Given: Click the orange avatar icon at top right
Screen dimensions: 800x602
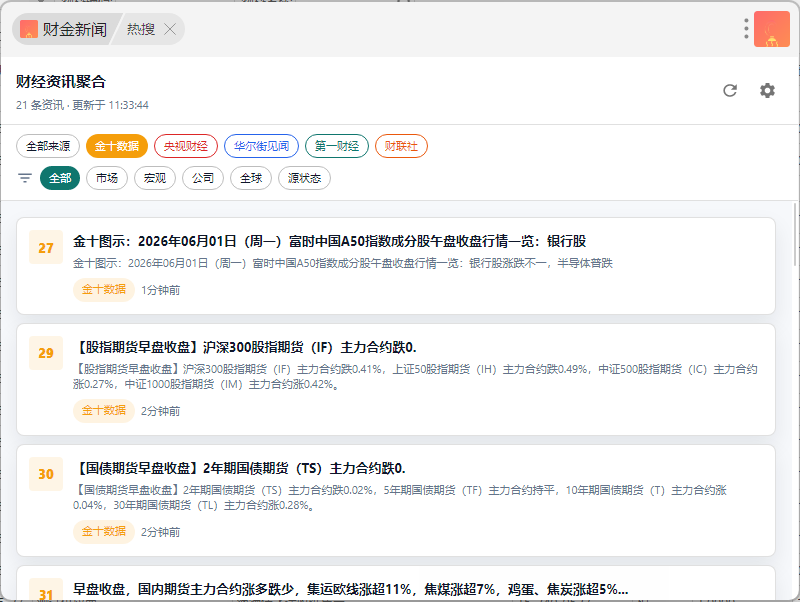Looking at the screenshot, I should (772, 29).
